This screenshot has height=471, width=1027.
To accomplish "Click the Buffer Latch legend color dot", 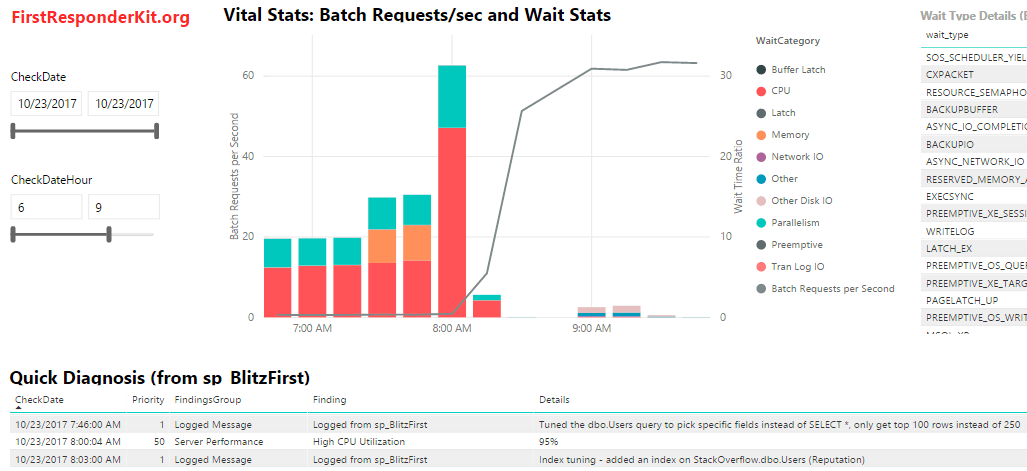I will coord(760,69).
